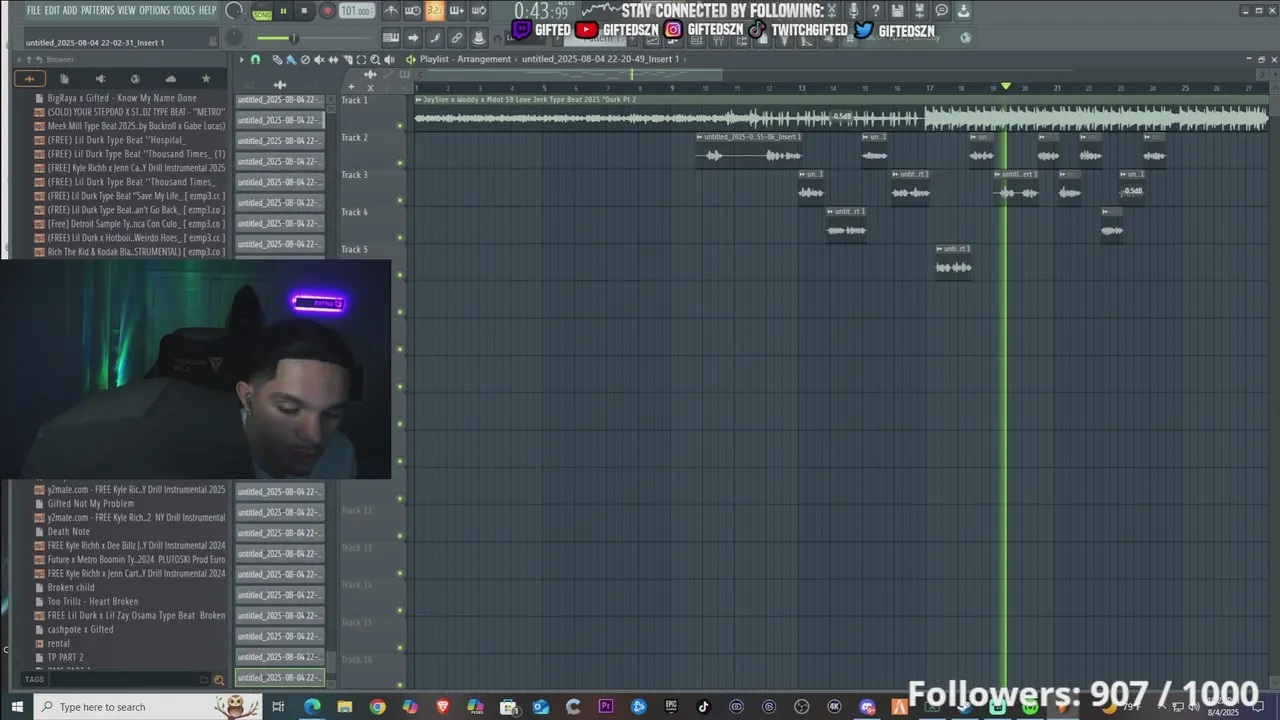The image size is (1280, 720).
Task: Toggle the overdub recording icon
Action: pos(457,11)
